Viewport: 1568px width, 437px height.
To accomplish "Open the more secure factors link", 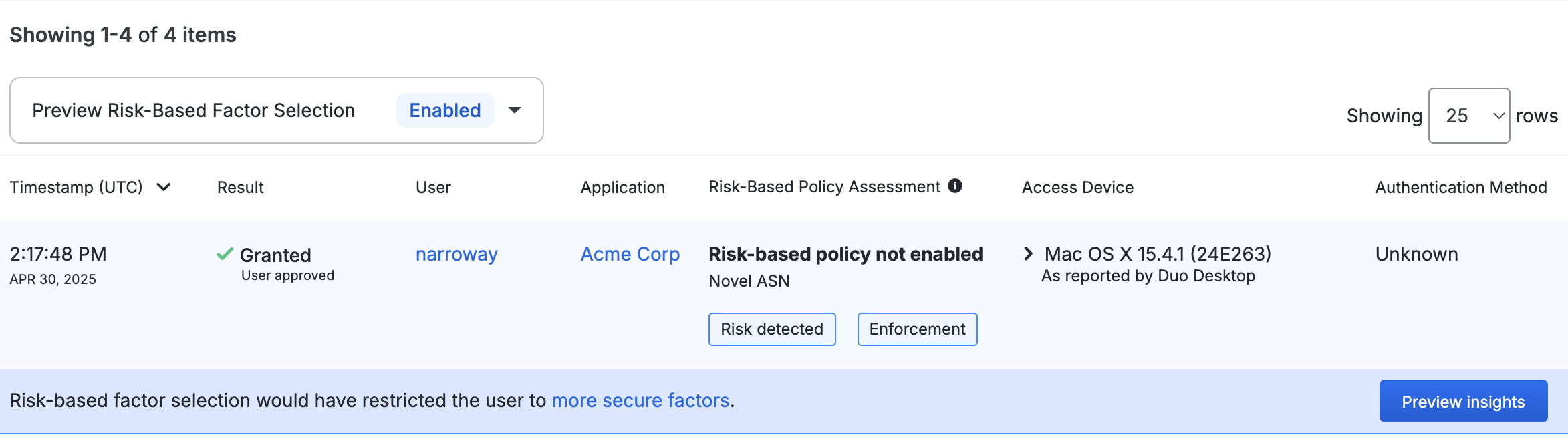I will coord(640,400).
